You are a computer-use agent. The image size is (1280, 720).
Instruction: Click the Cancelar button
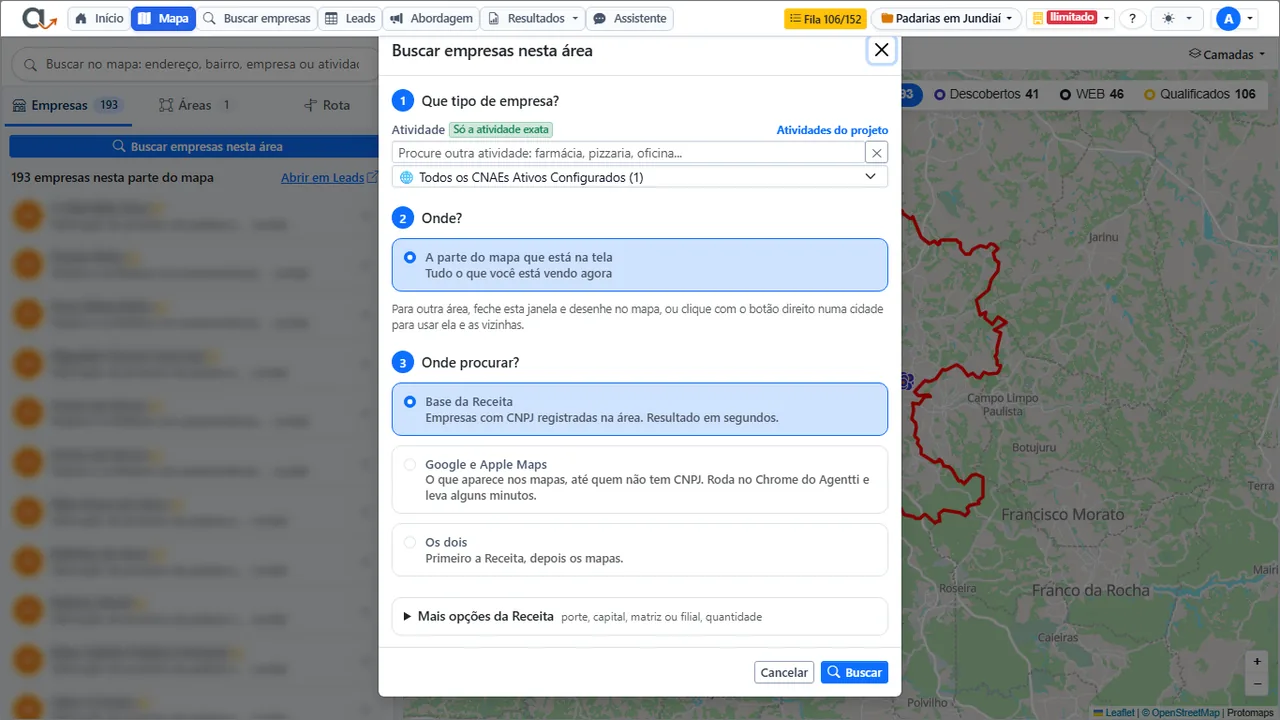coord(784,672)
